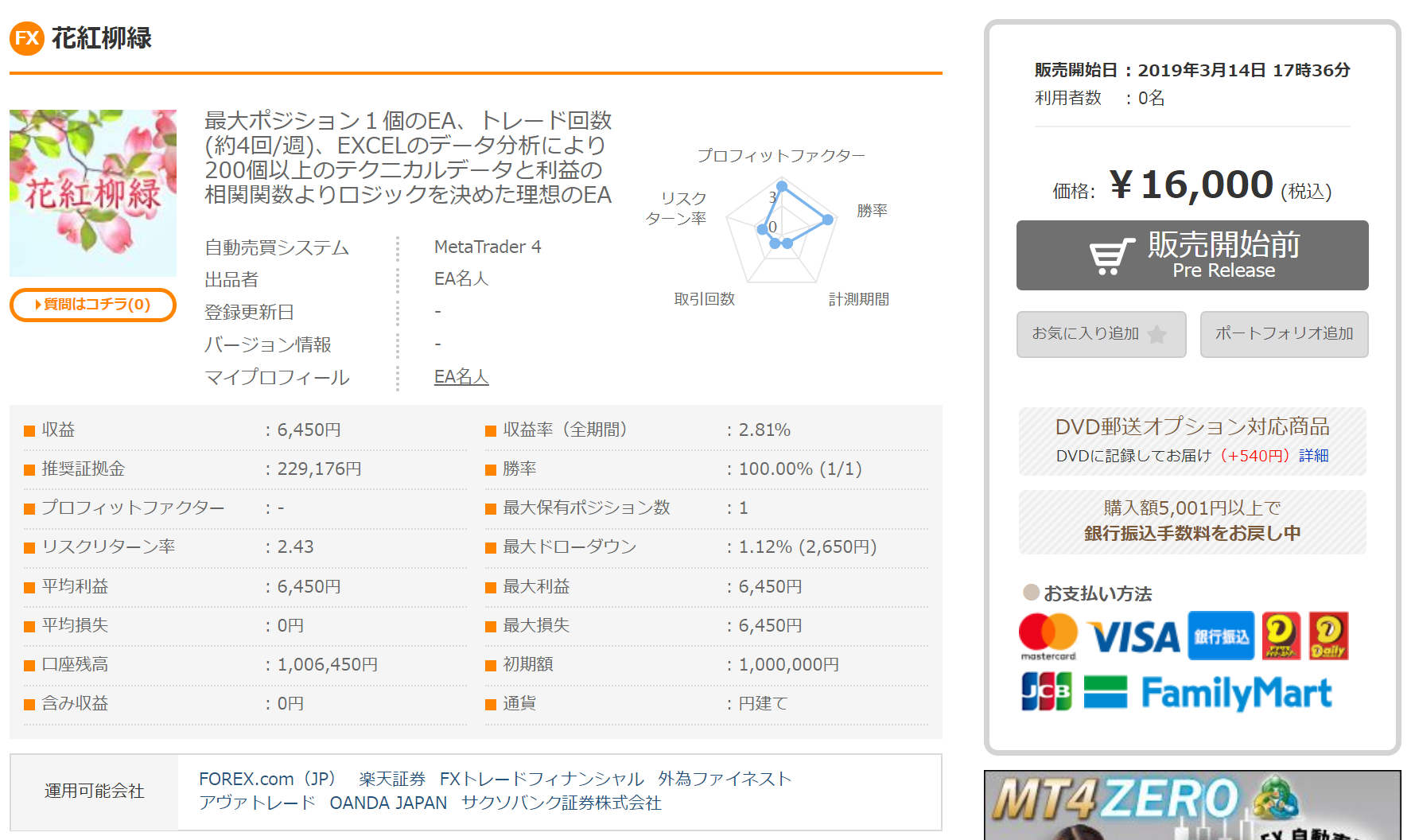Click the FXトレードフィナンシャル broker name

(x=542, y=779)
